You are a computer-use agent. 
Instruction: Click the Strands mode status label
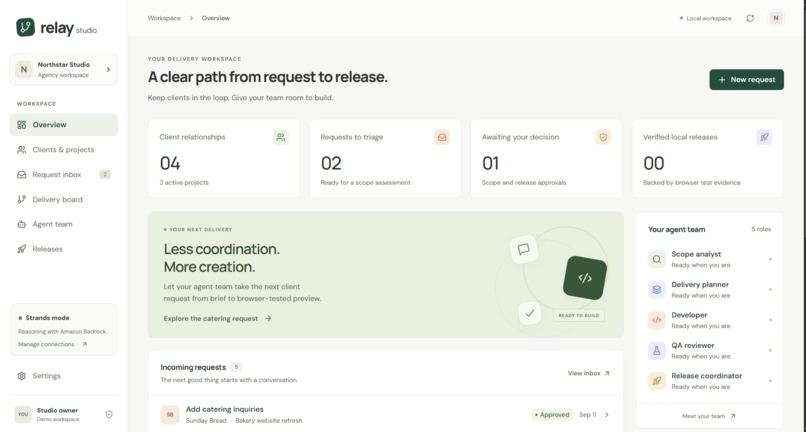pyautogui.click(x=44, y=318)
